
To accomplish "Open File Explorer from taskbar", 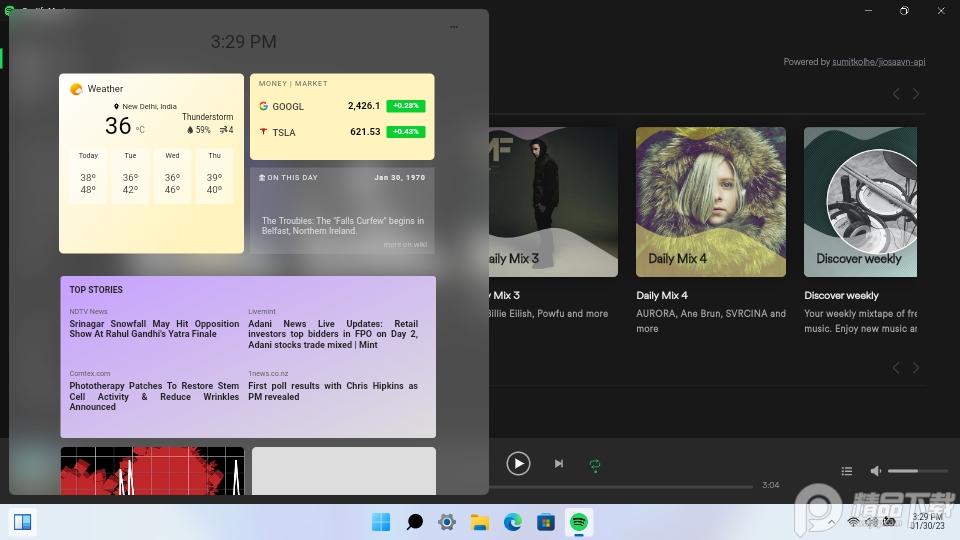I will [480, 522].
